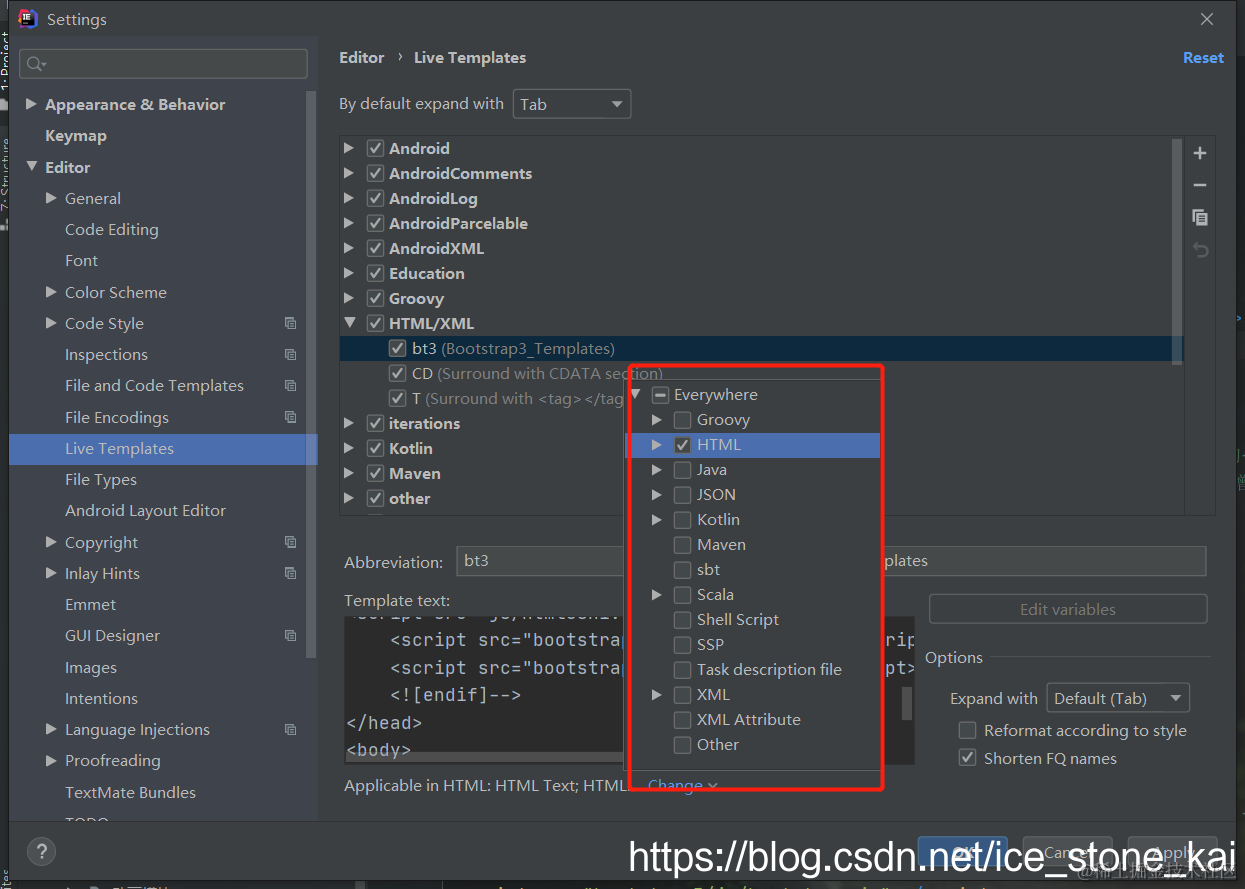Click in the settings search field
This screenshot has height=889, width=1245.
click(163, 64)
